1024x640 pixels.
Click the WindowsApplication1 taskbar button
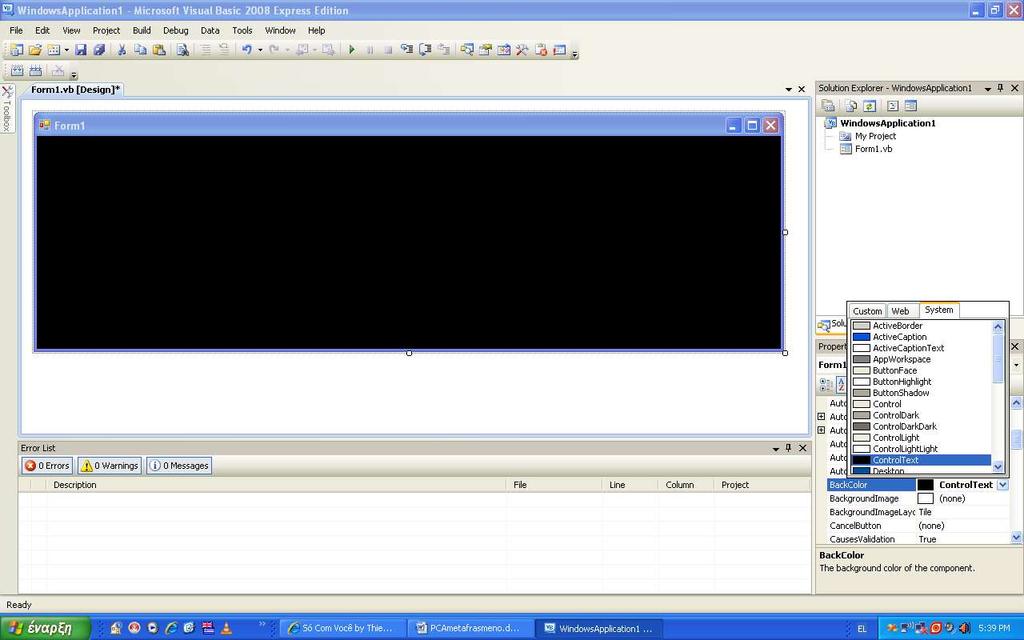[598, 628]
